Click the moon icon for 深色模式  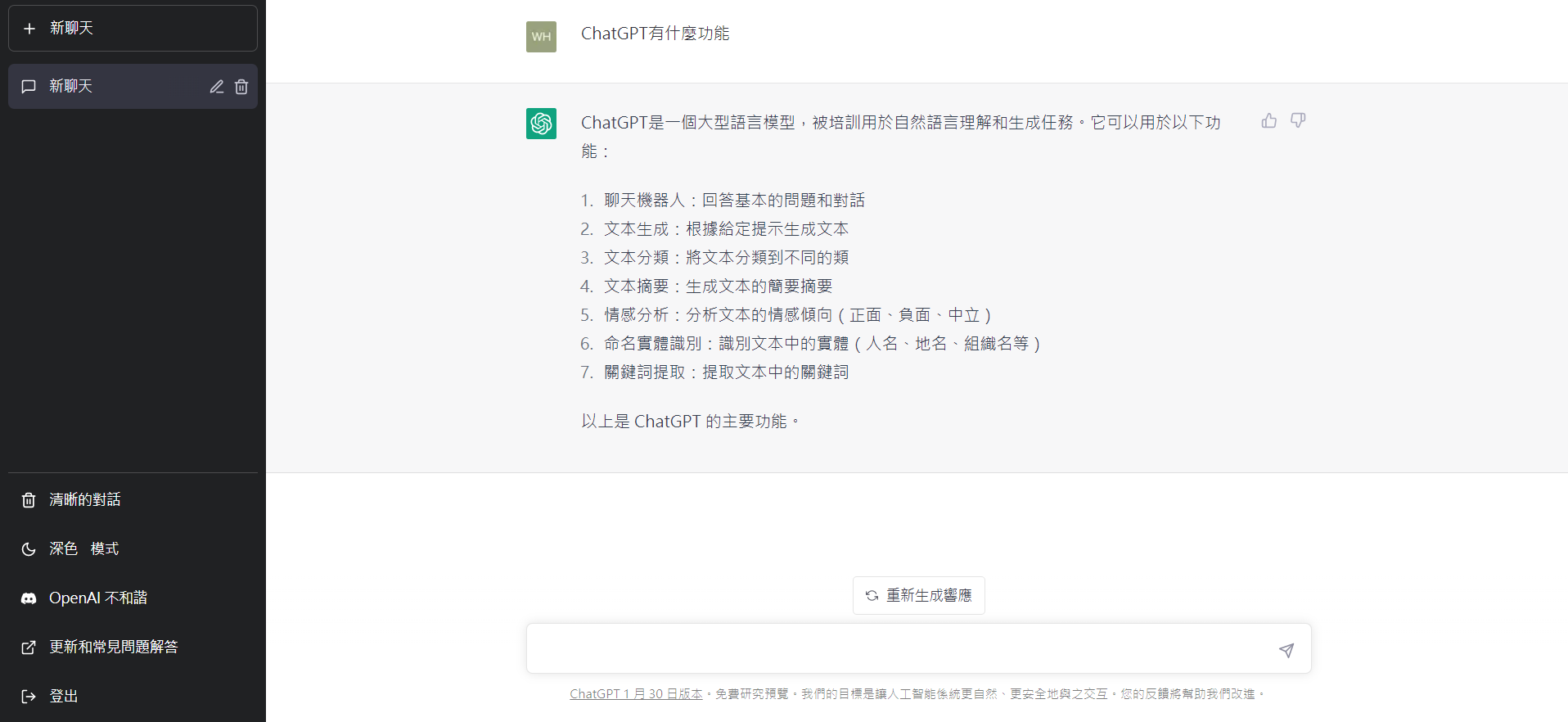point(29,549)
